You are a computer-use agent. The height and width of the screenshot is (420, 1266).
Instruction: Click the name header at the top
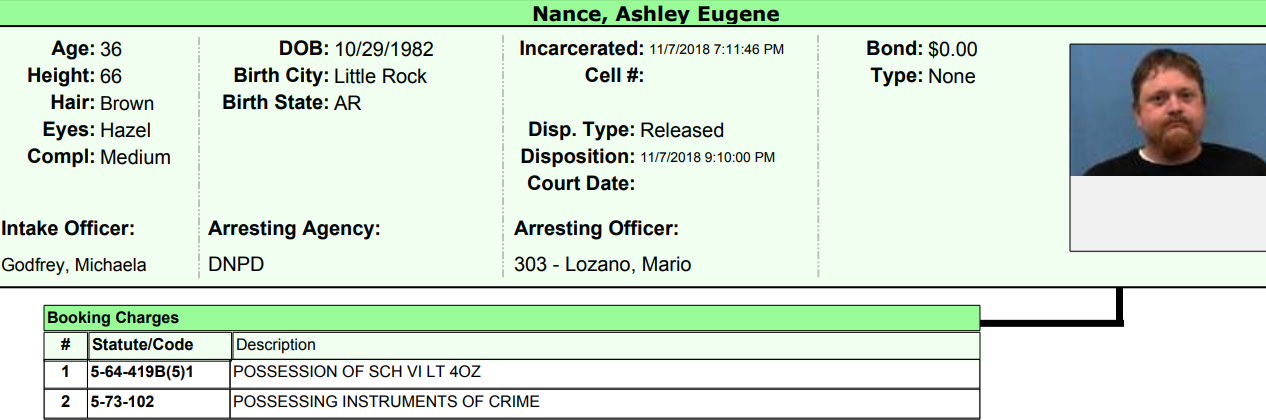655,14
